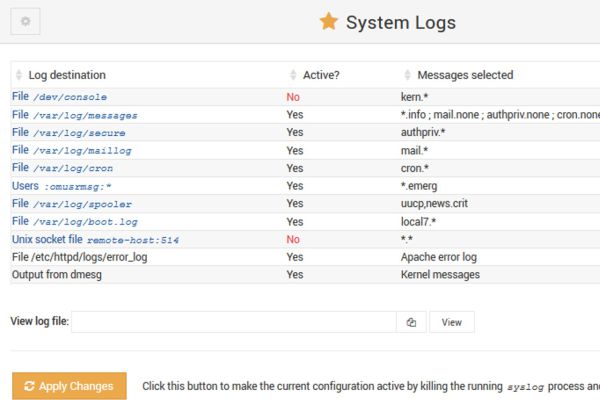Viewport: 600px width, 400px height.
Task: Open File /var/log/boot.log log destination
Action: tap(75, 222)
